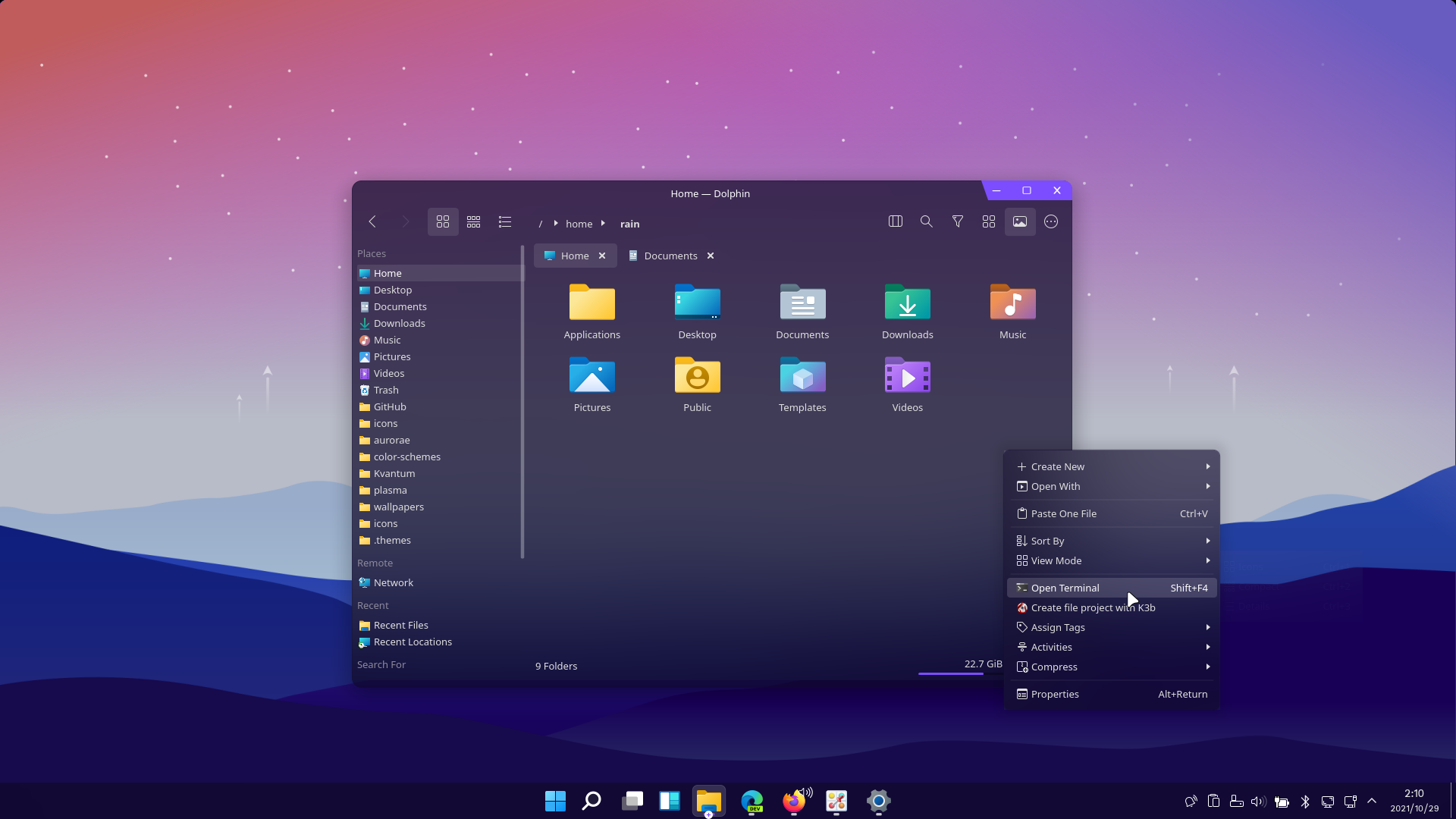The height and width of the screenshot is (819, 1456).
Task: Open System Settings gear in taskbar
Action: click(x=878, y=801)
